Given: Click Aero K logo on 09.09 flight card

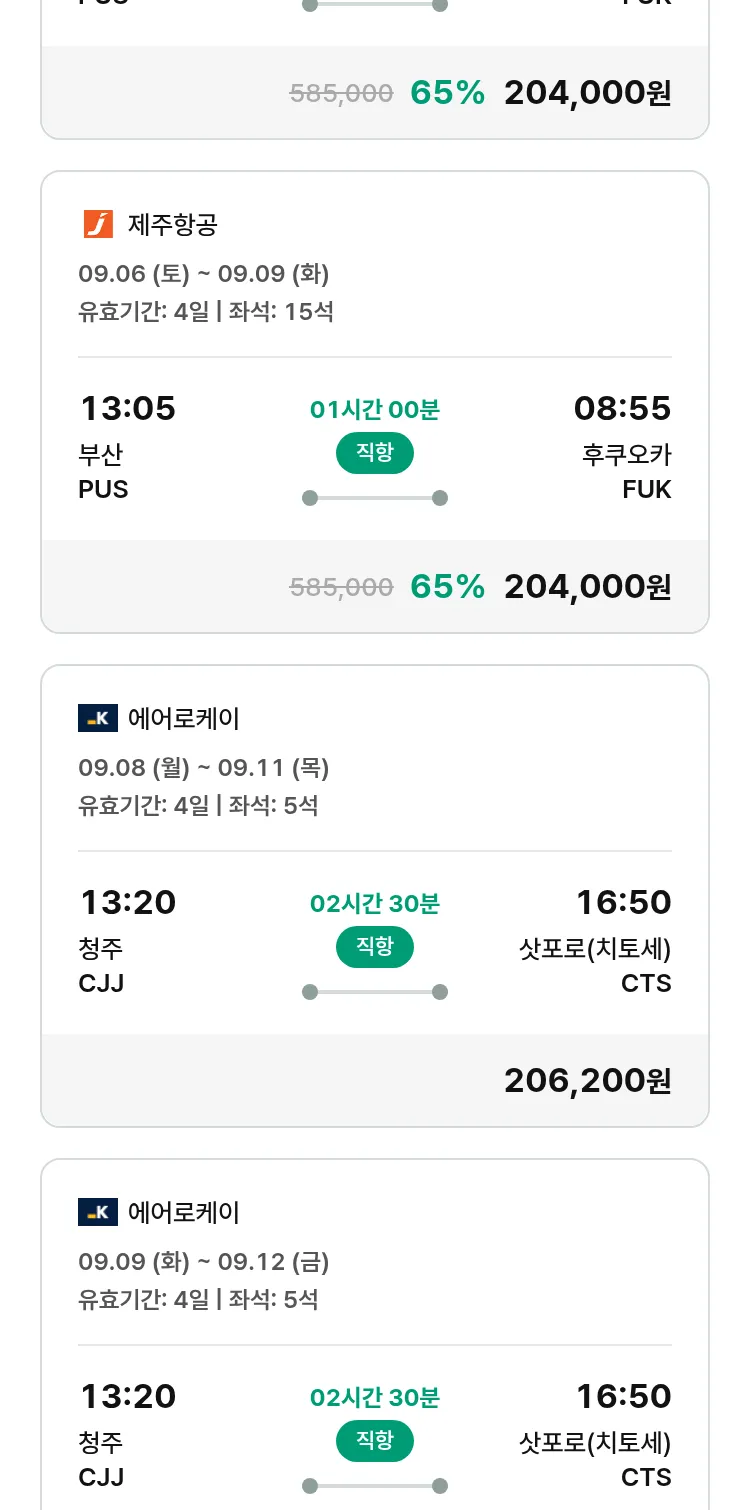Looking at the screenshot, I should (98, 1212).
